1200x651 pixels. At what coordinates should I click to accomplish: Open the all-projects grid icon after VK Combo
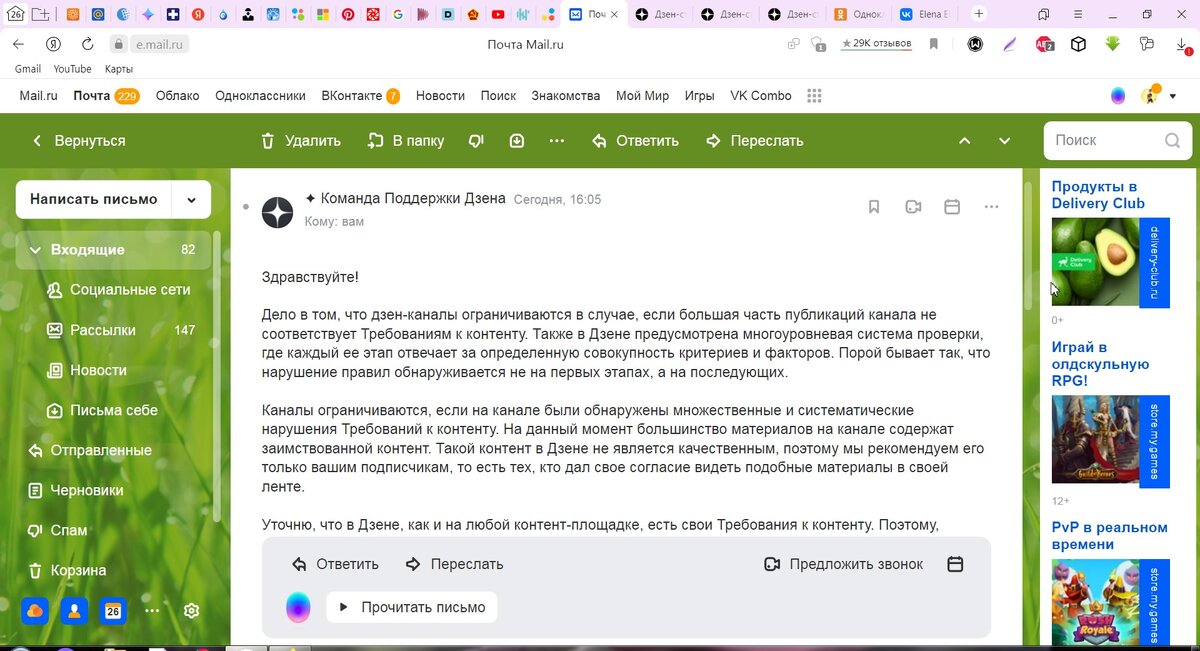(814, 96)
